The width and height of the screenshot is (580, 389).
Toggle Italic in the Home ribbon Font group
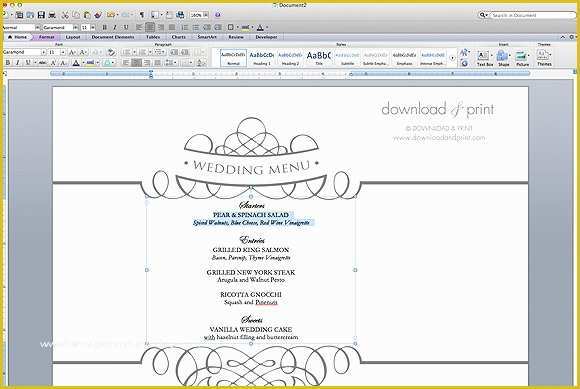coord(17,63)
